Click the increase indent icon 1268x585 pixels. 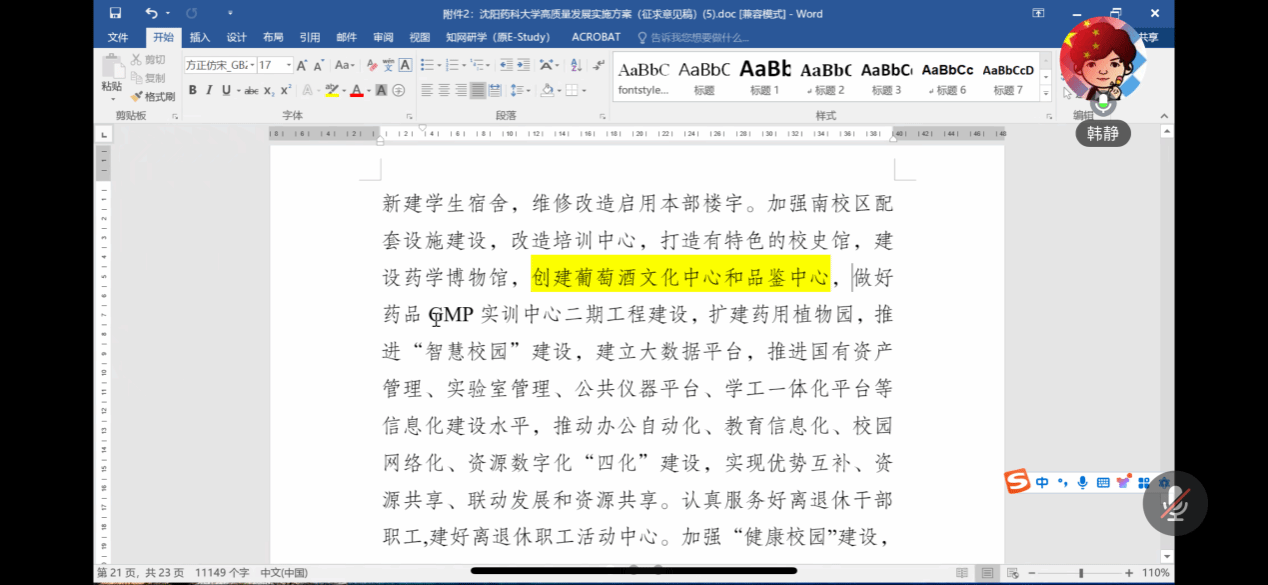[523, 65]
